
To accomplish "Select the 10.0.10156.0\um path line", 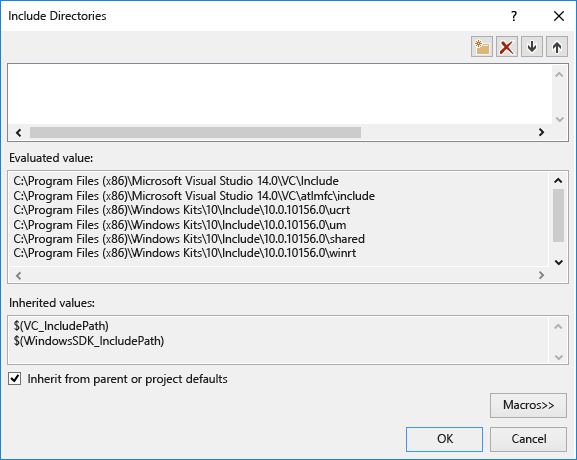I will point(180,224).
